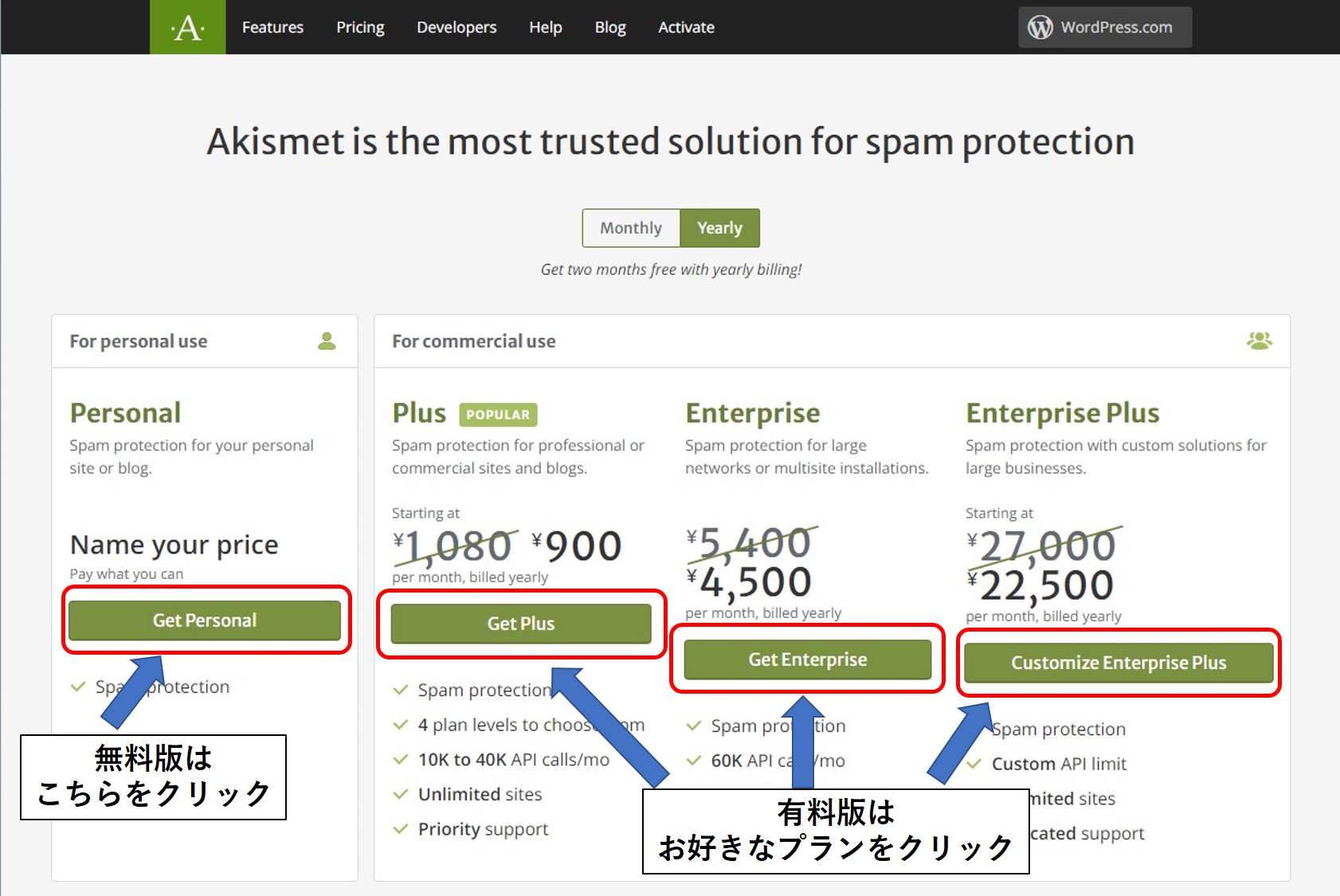Open the Activate menu item

[686, 27]
